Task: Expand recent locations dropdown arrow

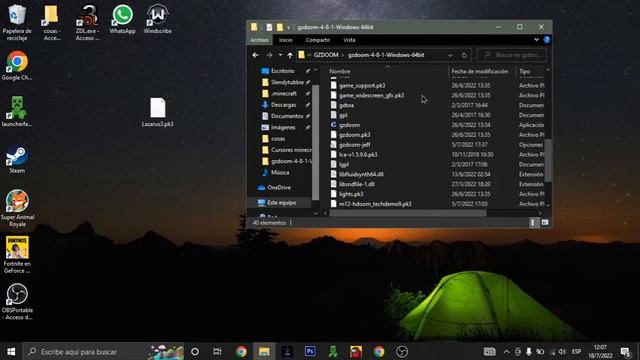Action: point(280,55)
